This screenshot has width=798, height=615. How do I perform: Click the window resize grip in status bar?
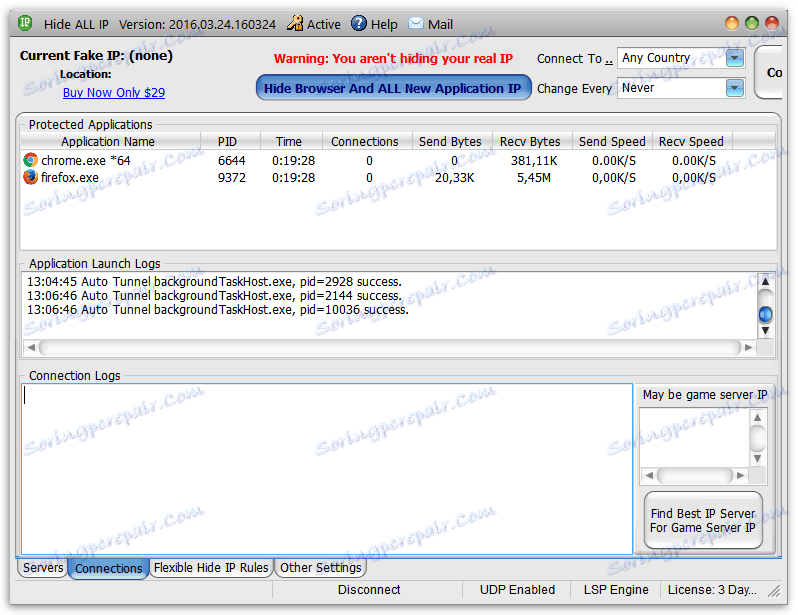point(774,591)
